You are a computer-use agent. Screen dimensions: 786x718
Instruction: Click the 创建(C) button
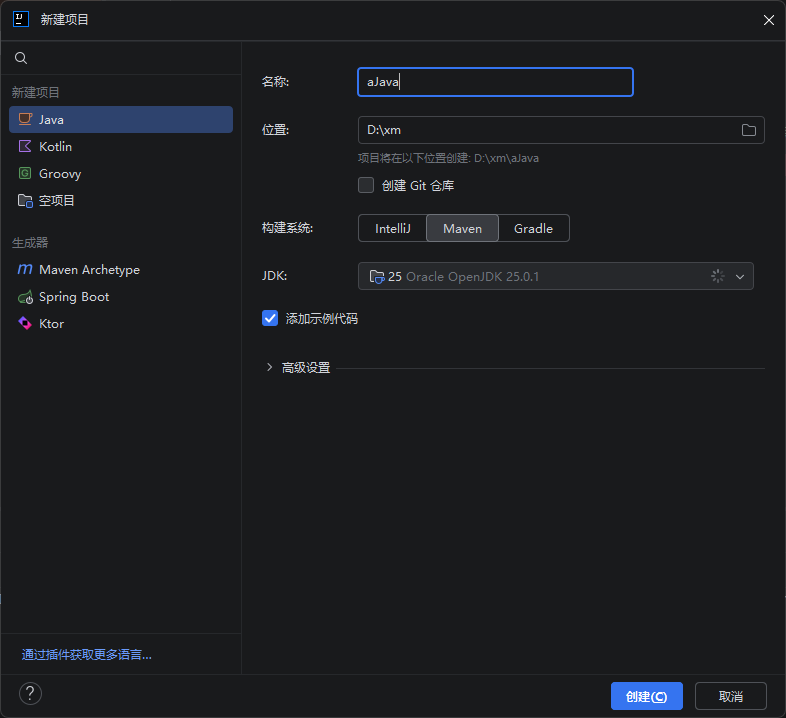pyautogui.click(x=647, y=696)
